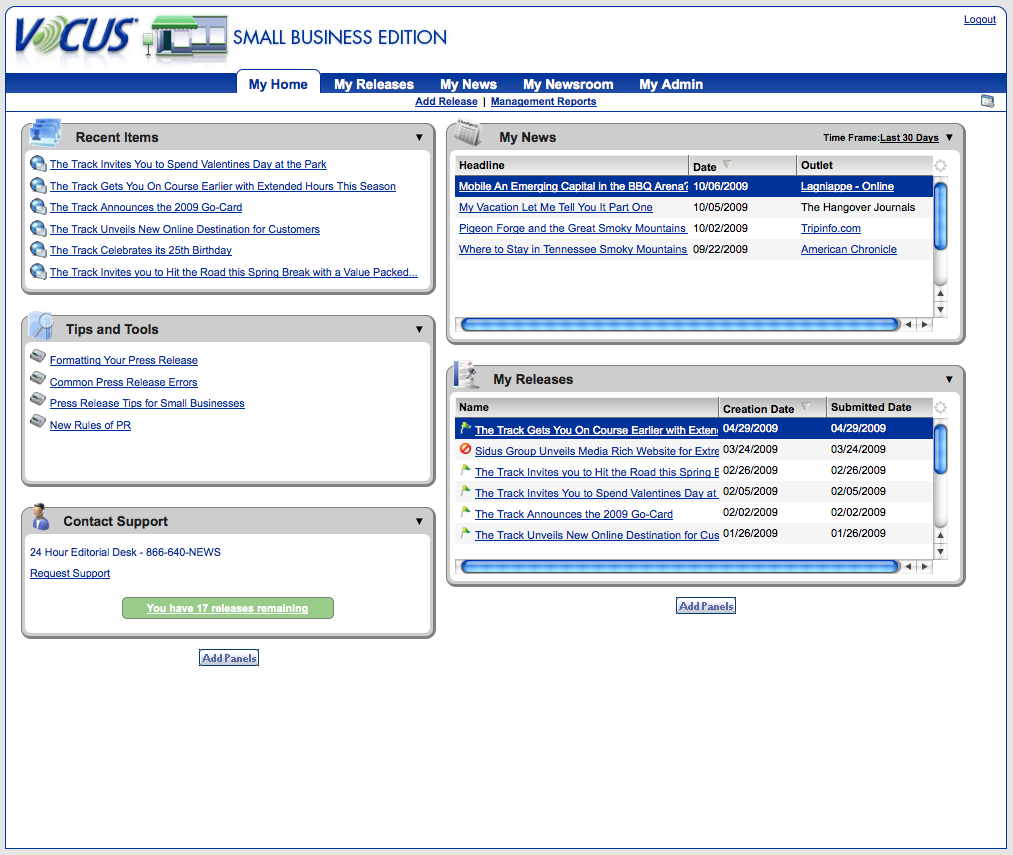Click green flag on 01/26/2009 release row
1013x855 pixels.
(465, 533)
